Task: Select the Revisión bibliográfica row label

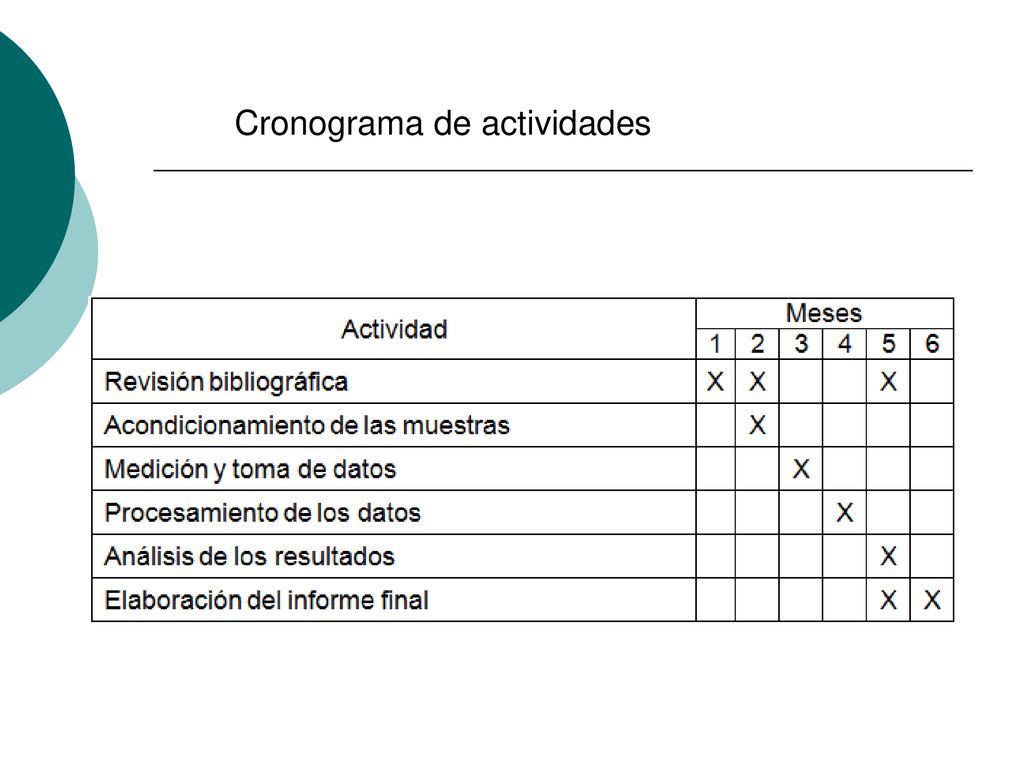Action: (x=226, y=382)
